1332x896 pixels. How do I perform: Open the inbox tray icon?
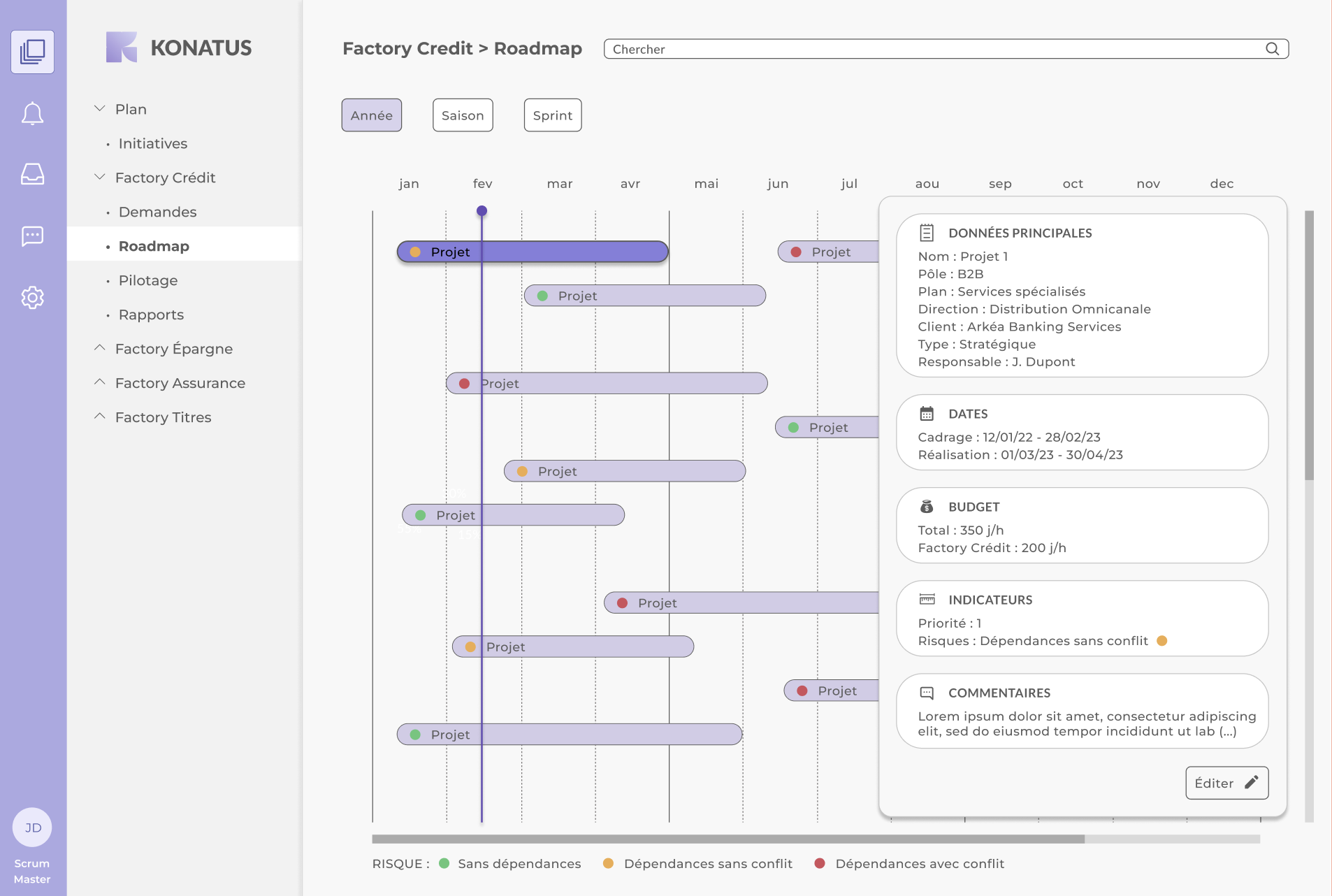coord(32,174)
